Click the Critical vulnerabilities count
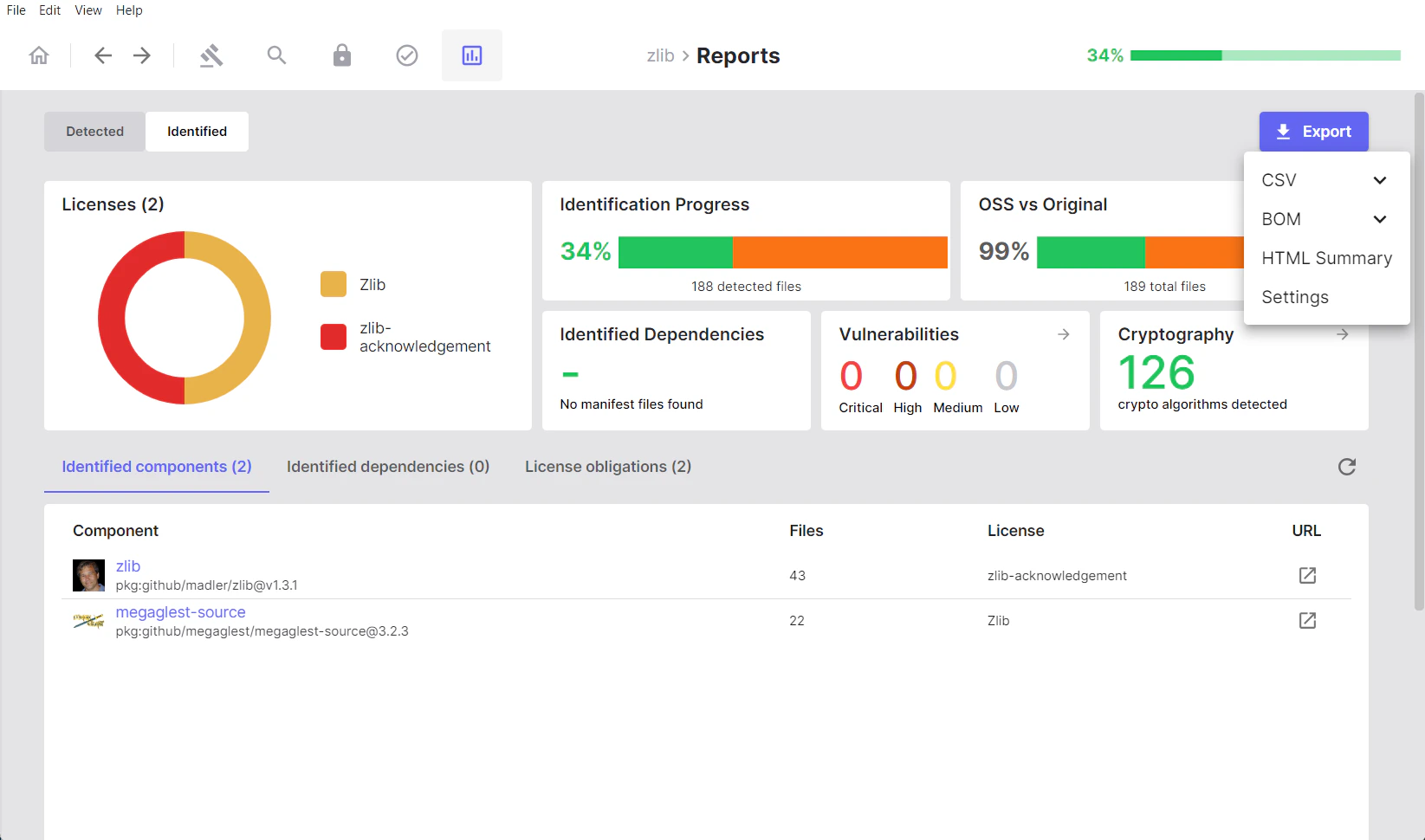 click(x=852, y=376)
